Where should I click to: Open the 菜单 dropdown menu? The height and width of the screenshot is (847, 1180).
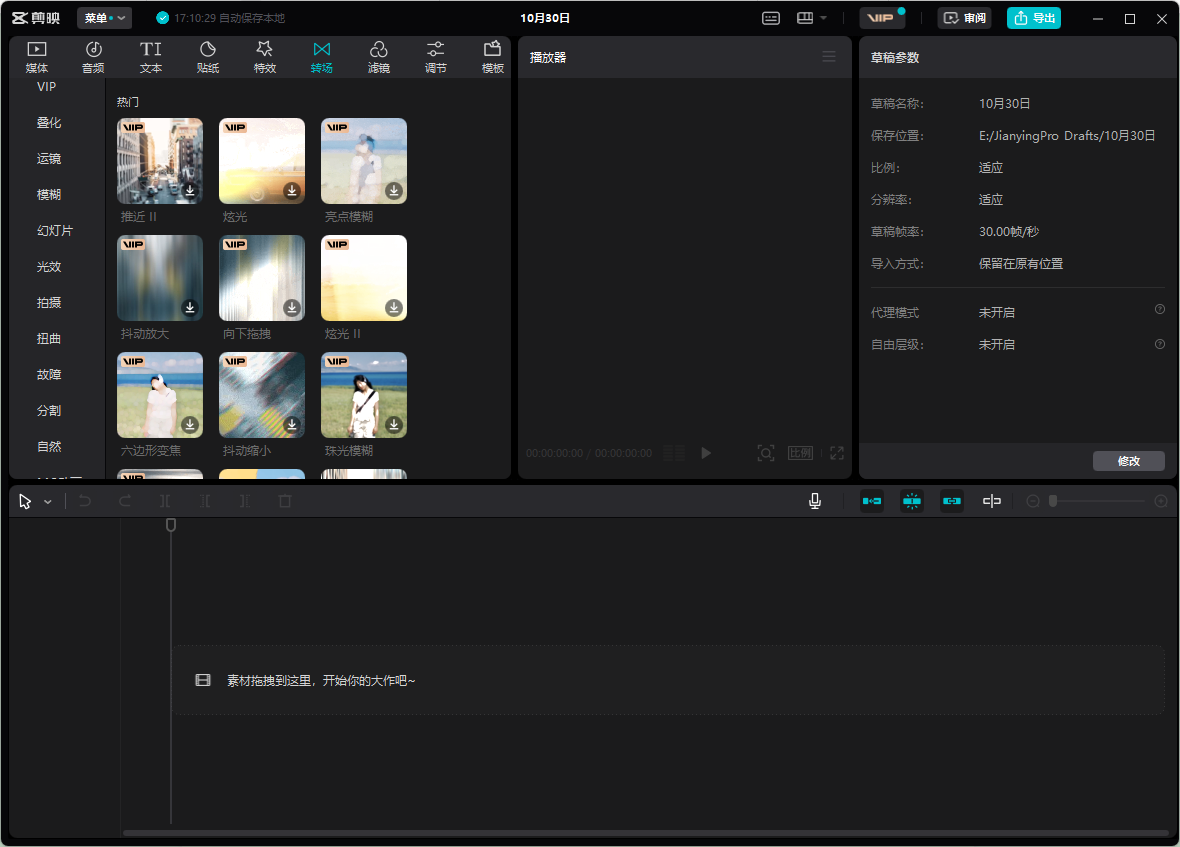tap(104, 18)
